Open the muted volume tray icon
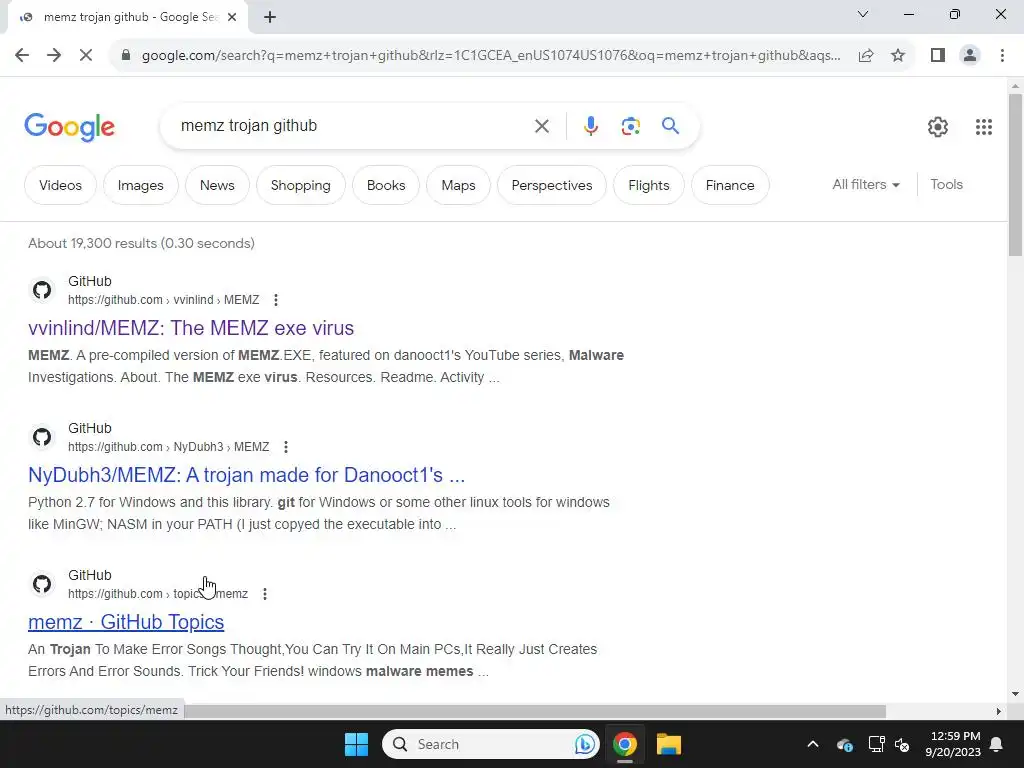 click(x=902, y=744)
